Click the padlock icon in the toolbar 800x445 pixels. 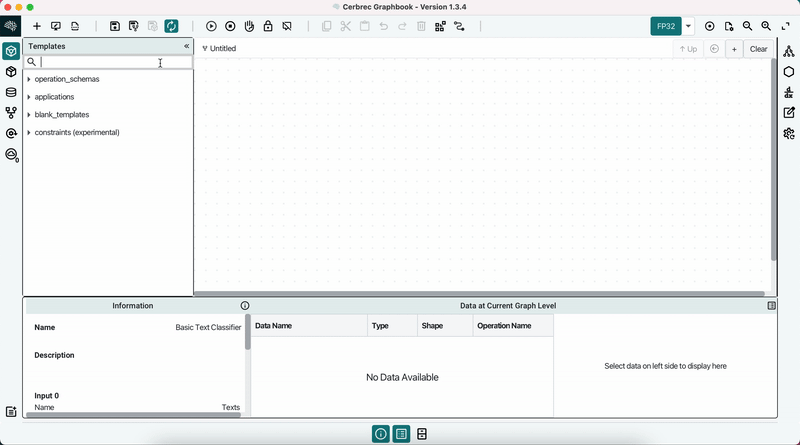(x=268, y=26)
